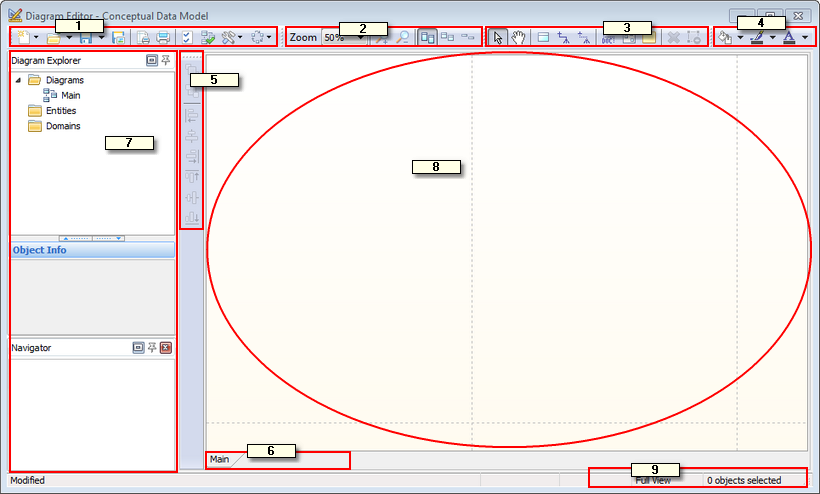Pin the Navigator panel
Image resolution: width=820 pixels, height=494 pixels.
[x=152, y=348]
